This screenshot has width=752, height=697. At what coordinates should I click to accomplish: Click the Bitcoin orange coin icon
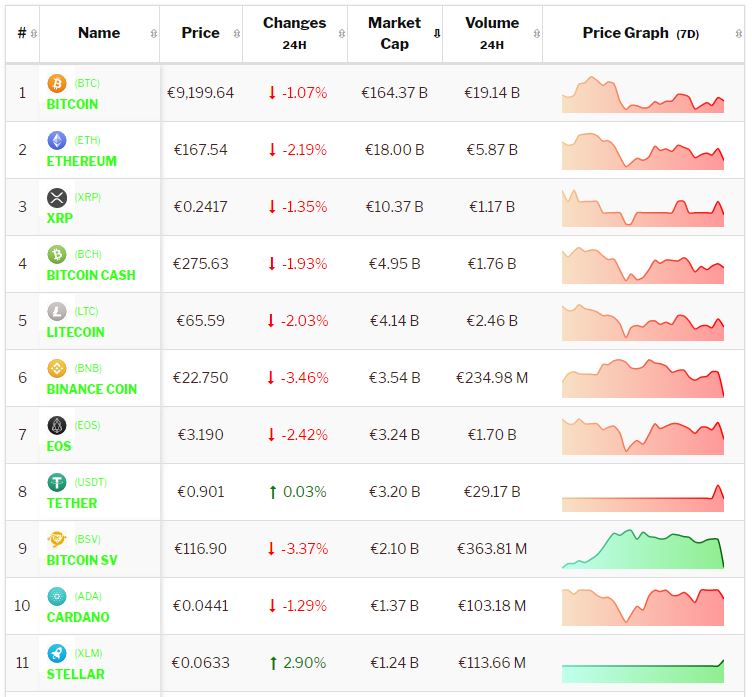[57, 84]
